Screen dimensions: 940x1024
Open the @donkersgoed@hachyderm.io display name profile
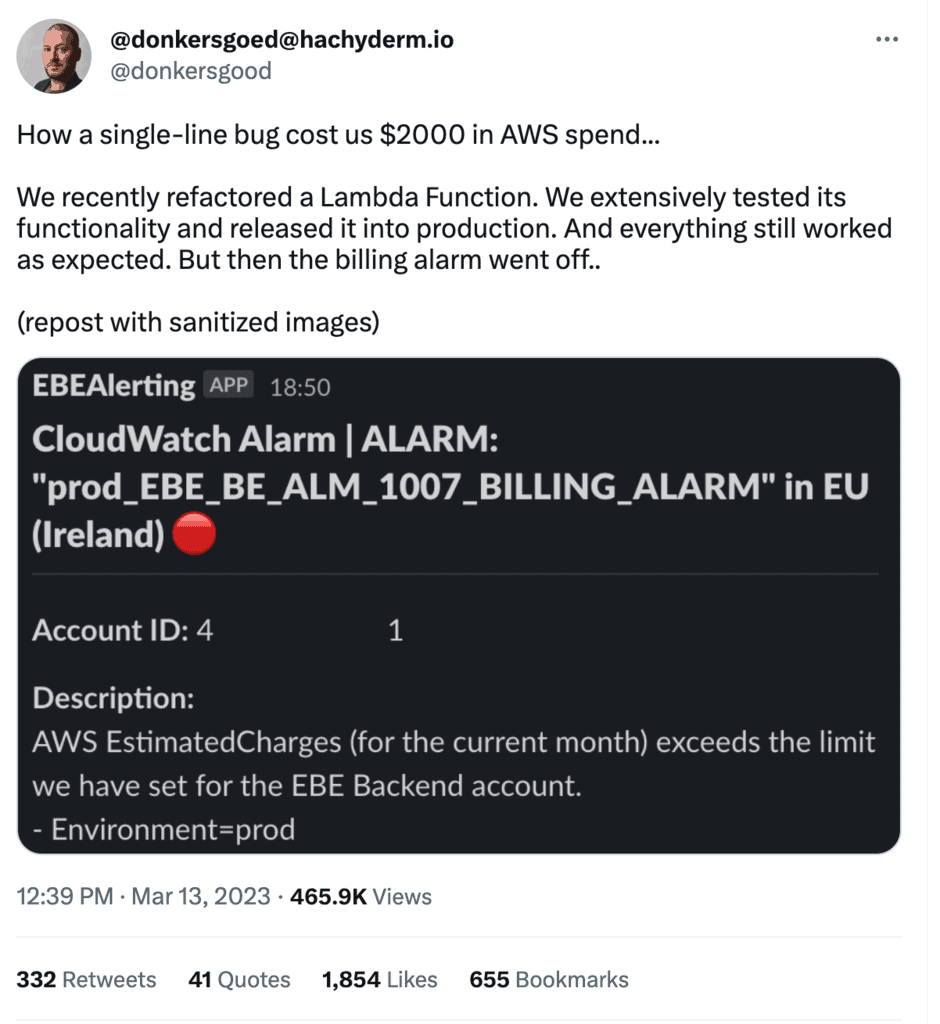tap(282, 39)
